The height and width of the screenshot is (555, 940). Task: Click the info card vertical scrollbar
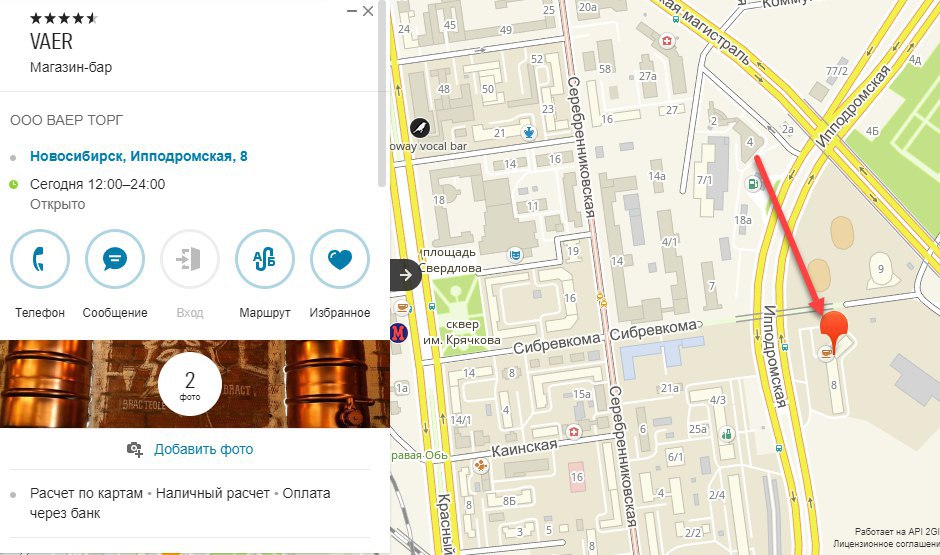[x=382, y=93]
